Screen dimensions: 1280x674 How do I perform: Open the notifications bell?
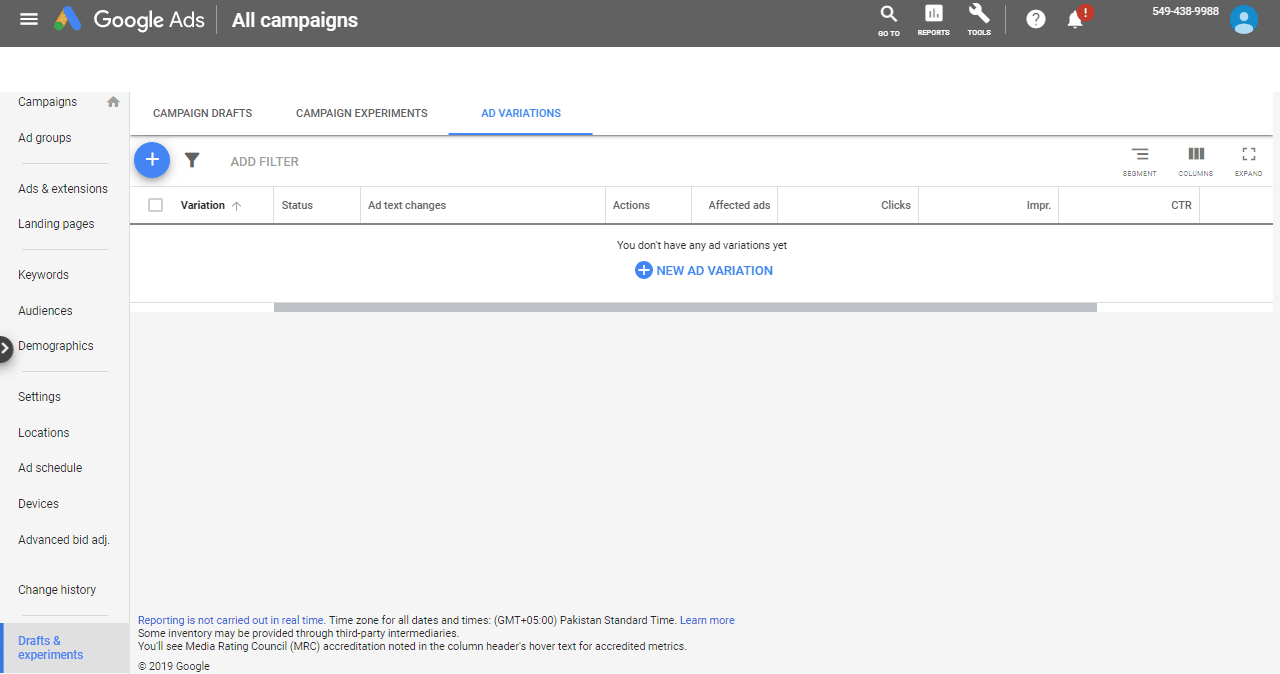tap(1076, 19)
